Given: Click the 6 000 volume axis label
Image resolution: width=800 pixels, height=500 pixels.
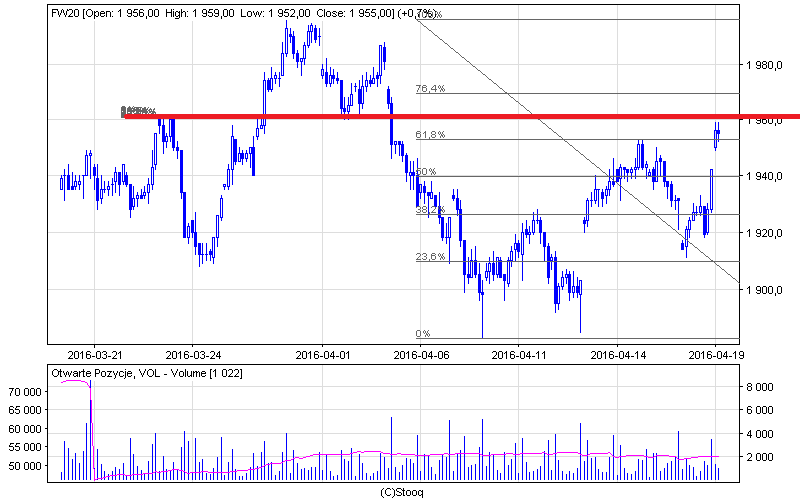Looking at the screenshot, I should (x=760, y=410).
